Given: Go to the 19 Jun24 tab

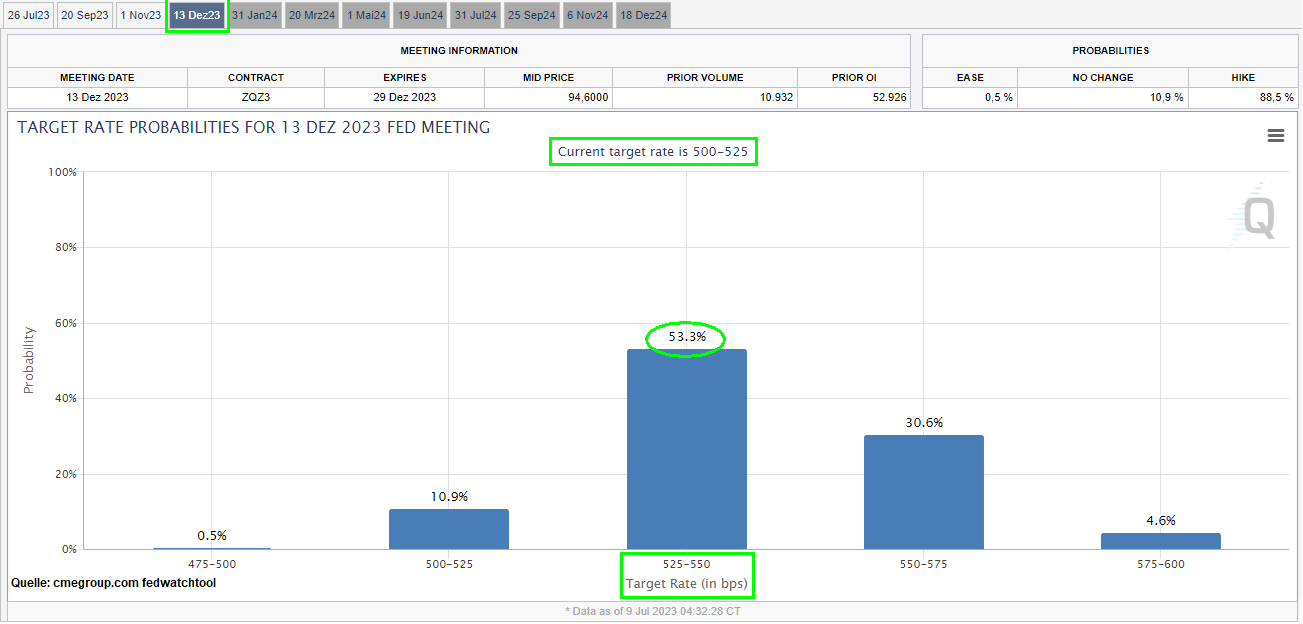Looking at the screenshot, I should coord(419,15).
